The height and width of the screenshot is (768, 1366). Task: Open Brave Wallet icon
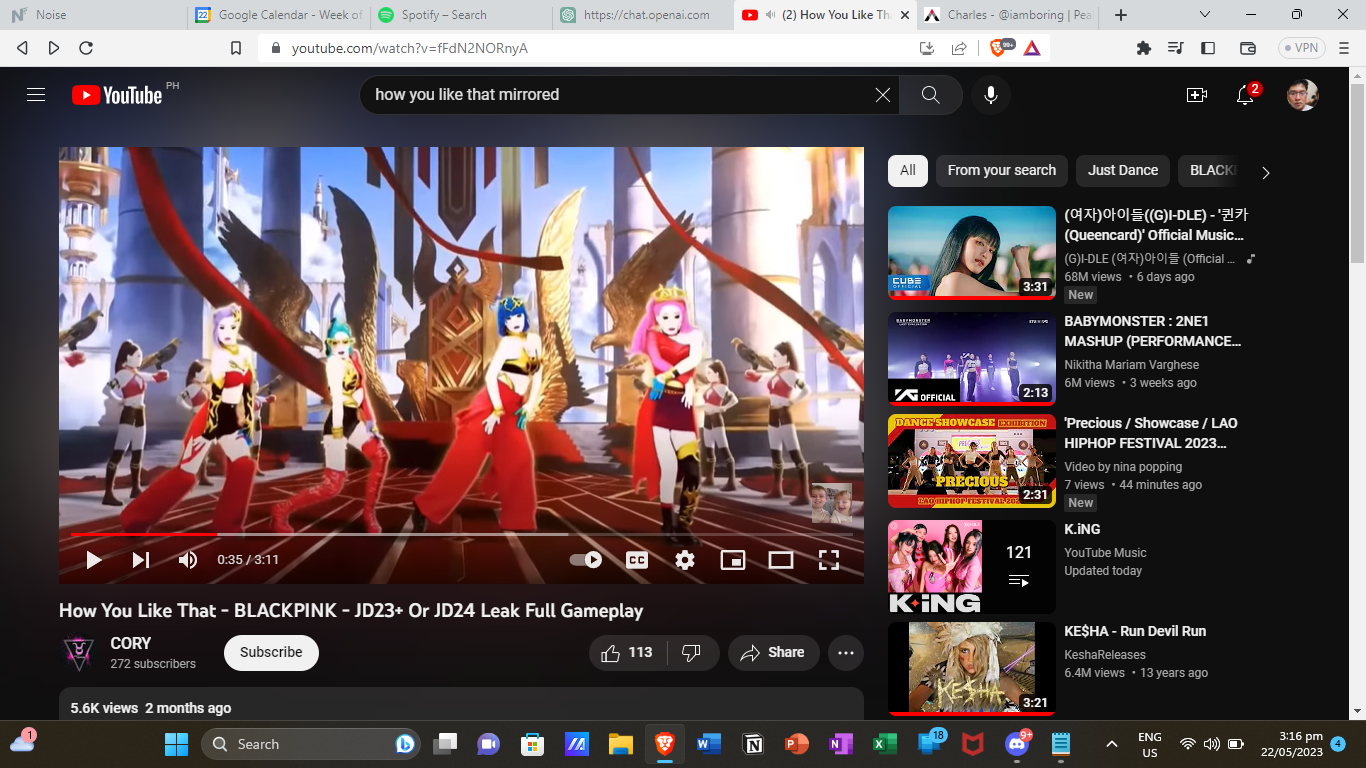[1248, 48]
